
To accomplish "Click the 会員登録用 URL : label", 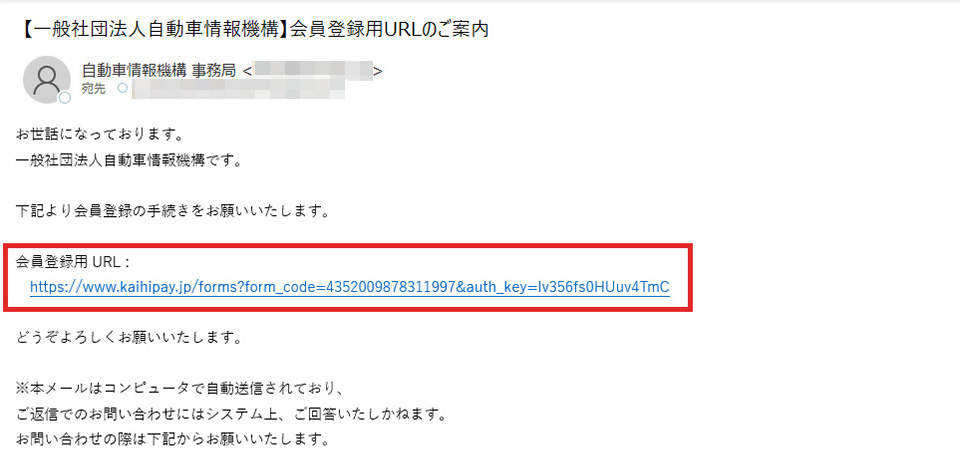I will coord(73,262).
